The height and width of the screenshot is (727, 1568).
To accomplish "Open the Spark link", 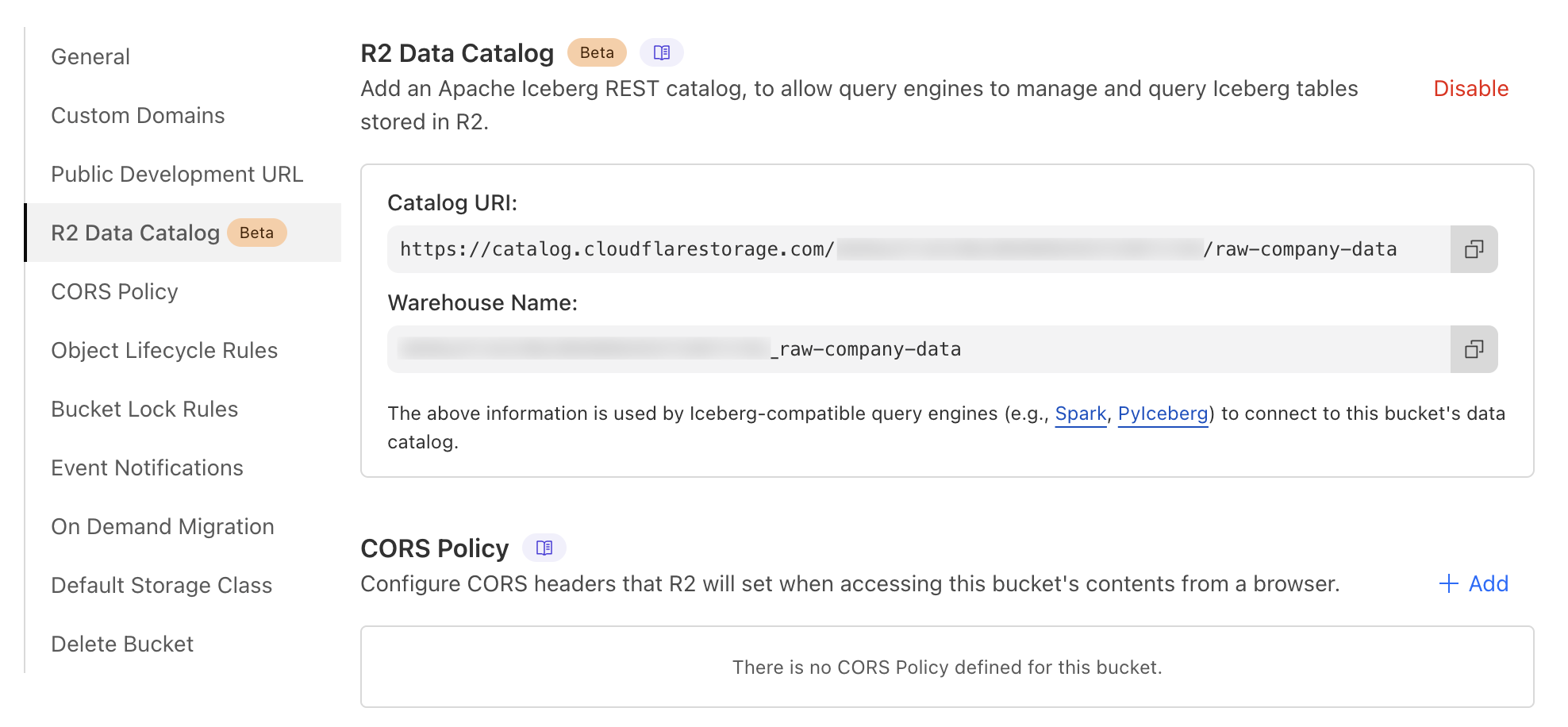I will coord(1081,414).
